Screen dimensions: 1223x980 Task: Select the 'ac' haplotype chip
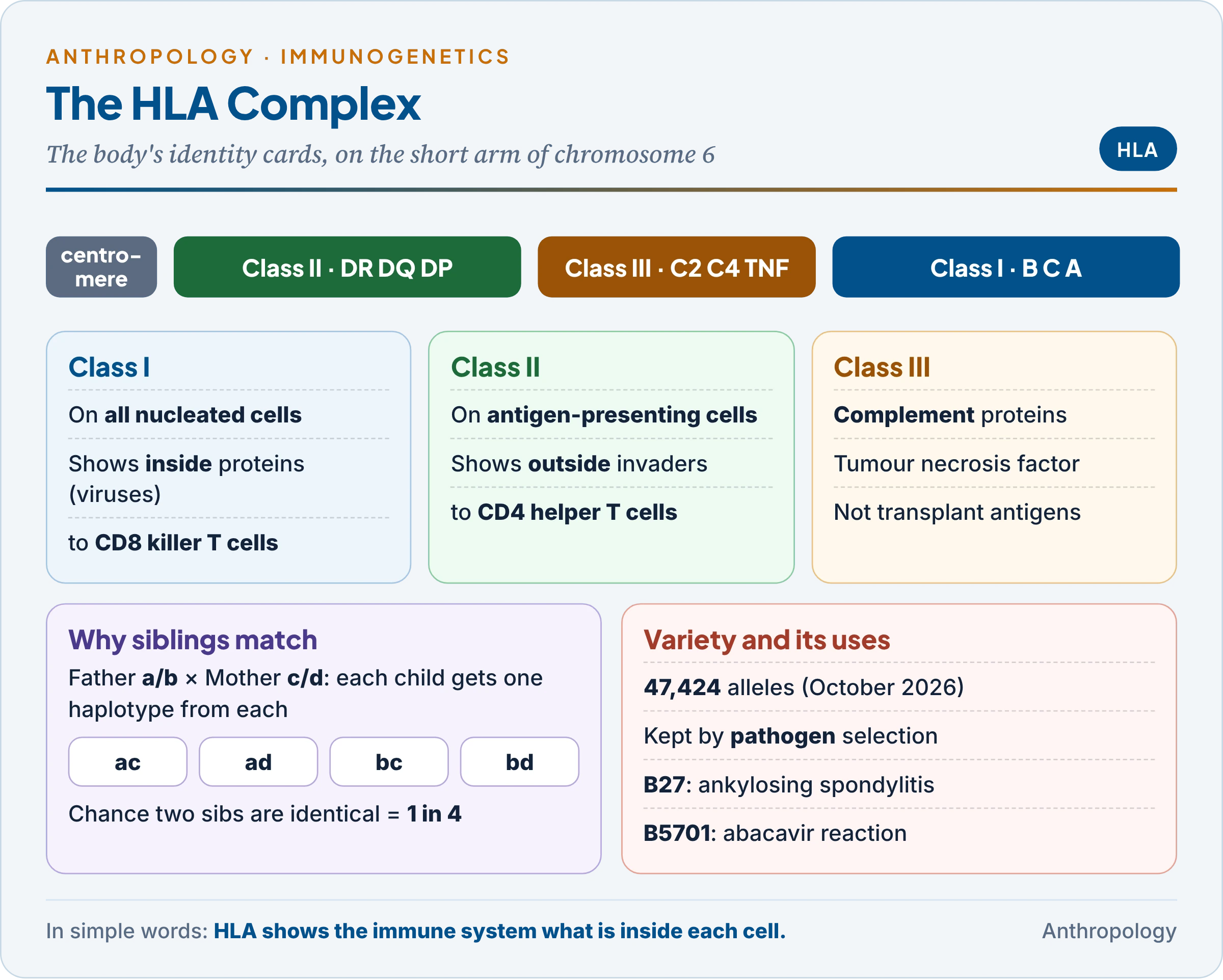[x=127, y=761]
